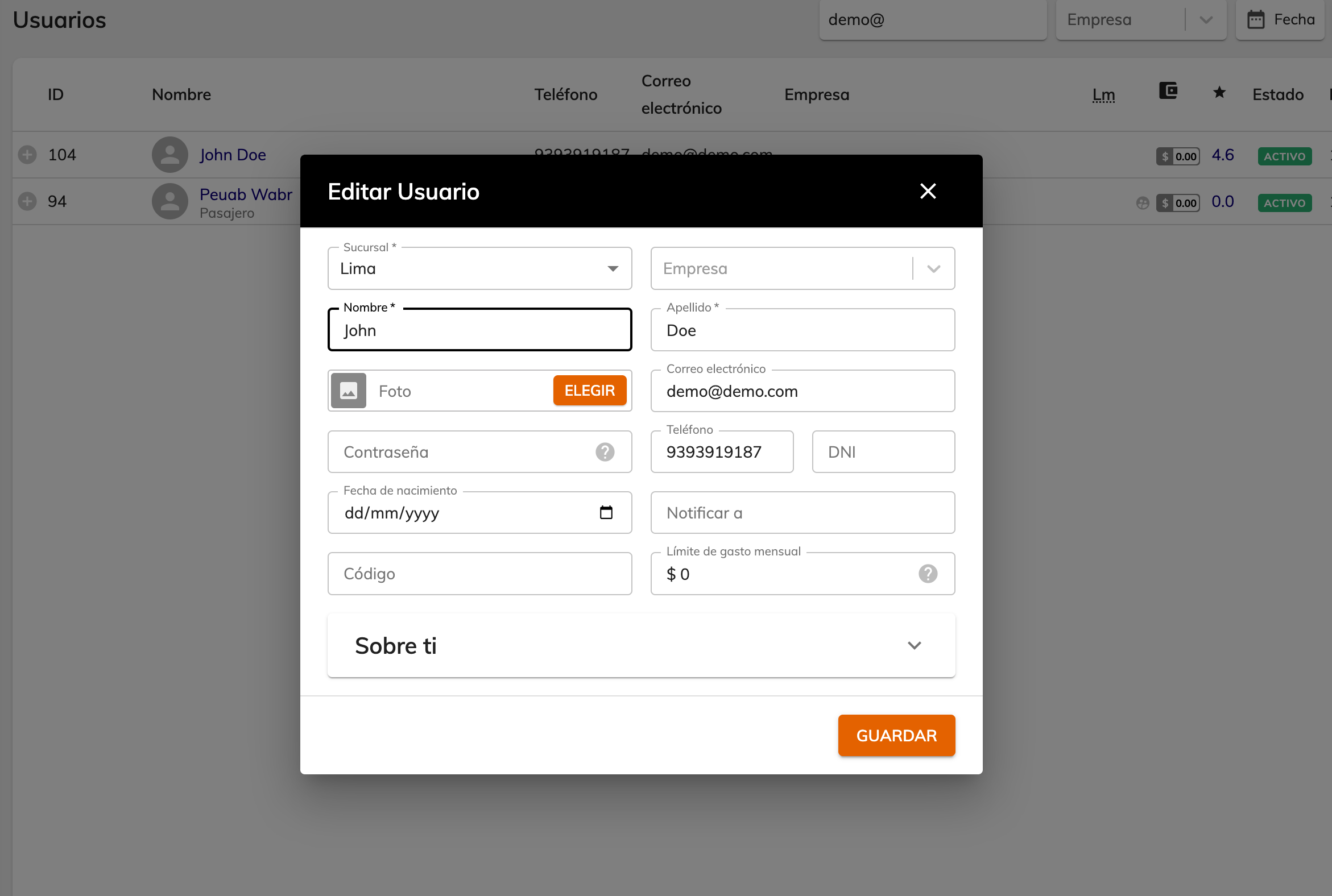This screenshot has height=896, width=1332.
Task: Expand the Sobre ti section
Action: [x=641, y=646]
